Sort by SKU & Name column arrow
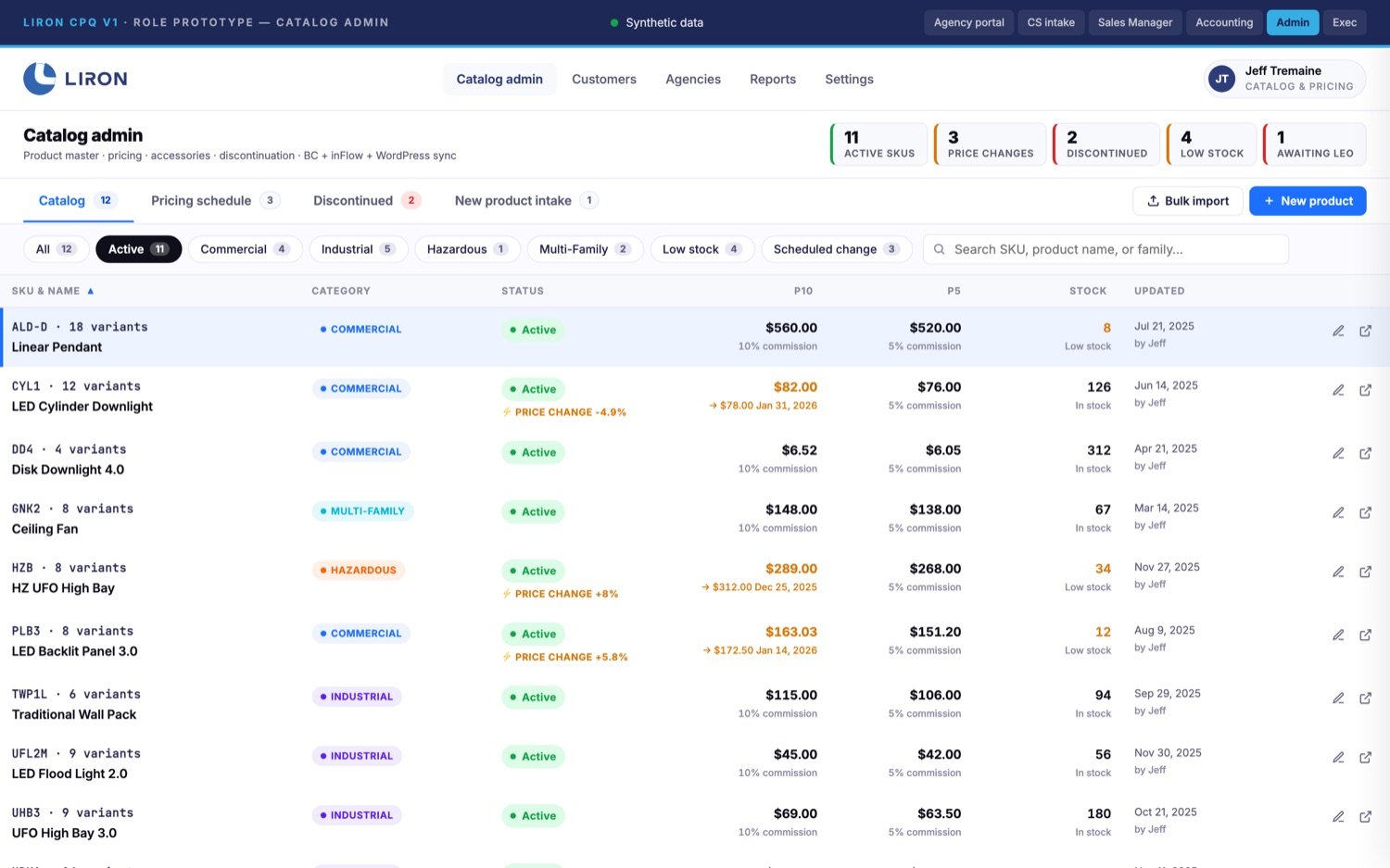 (91, 291)
